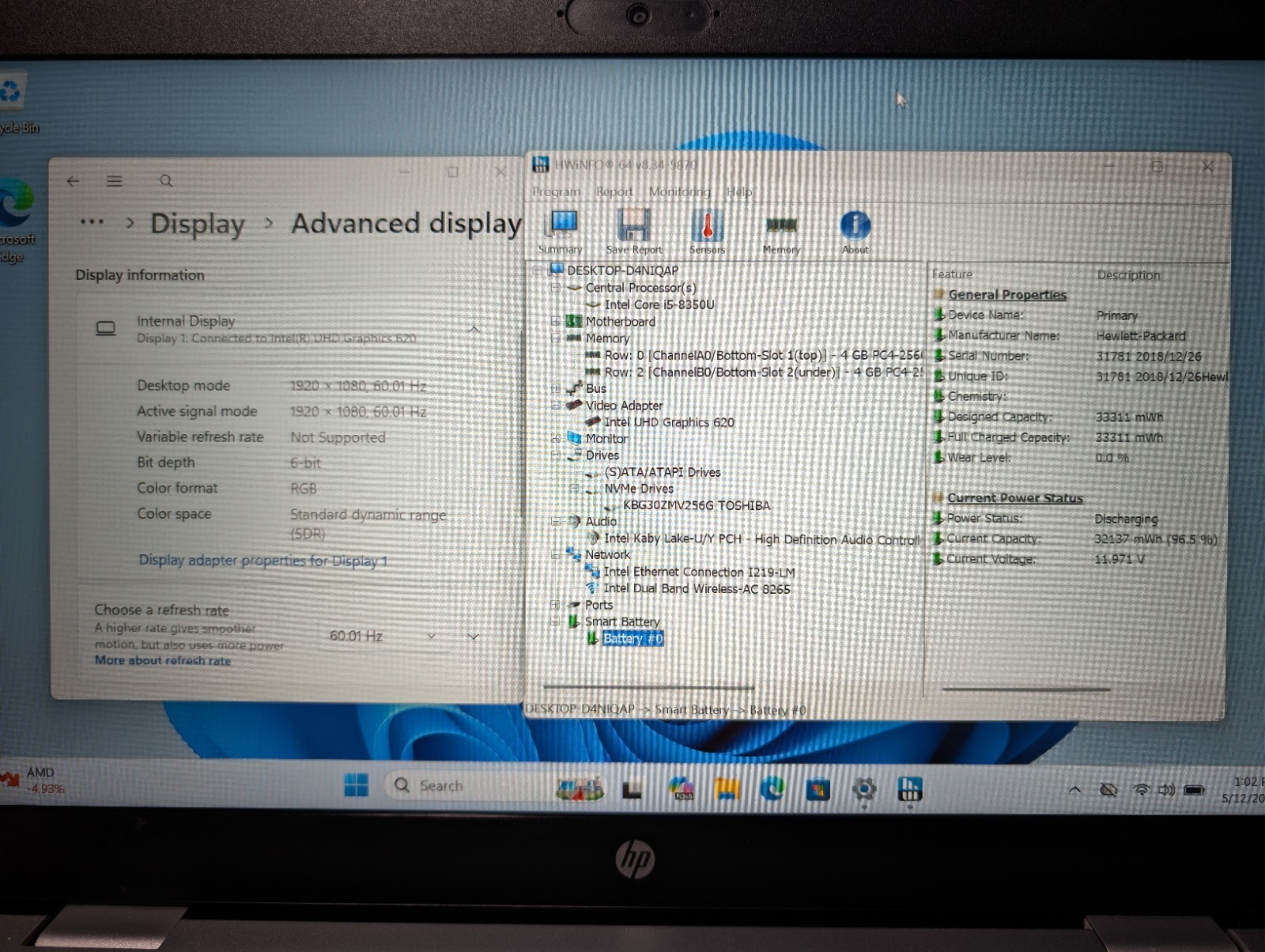This screenshot has width=1265, height=952.
Task: Click the Save Report floppy icon
Action: click(x=634, y=231)
